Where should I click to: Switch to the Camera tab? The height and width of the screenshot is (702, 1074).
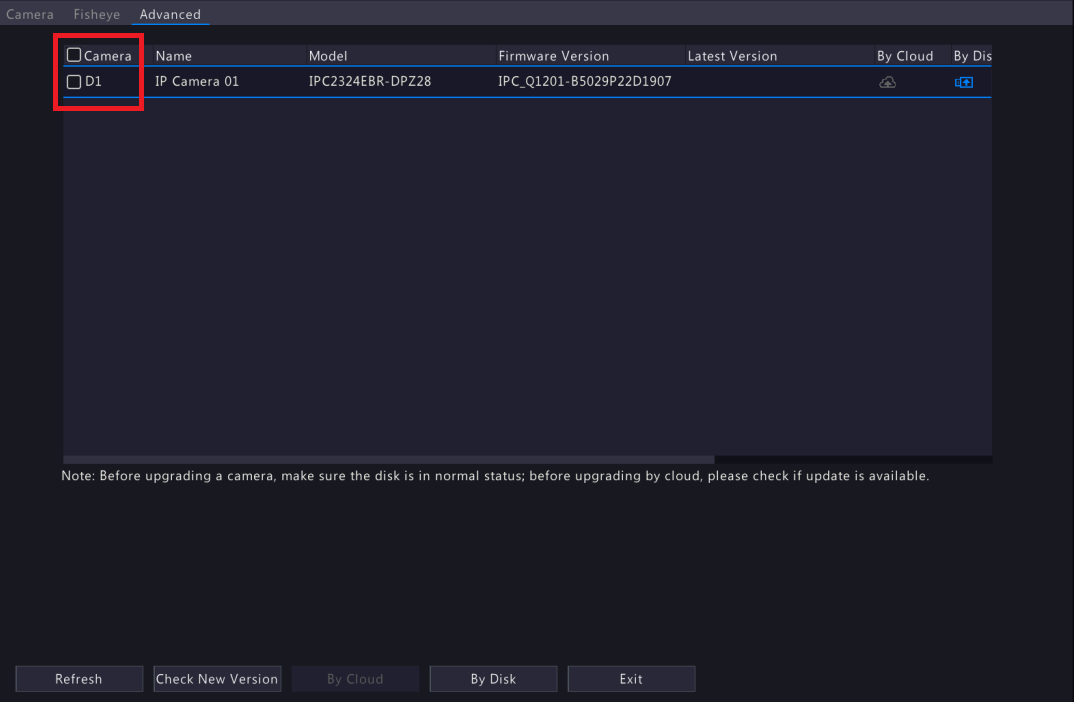pyautogui.click(x=30, y=15)
